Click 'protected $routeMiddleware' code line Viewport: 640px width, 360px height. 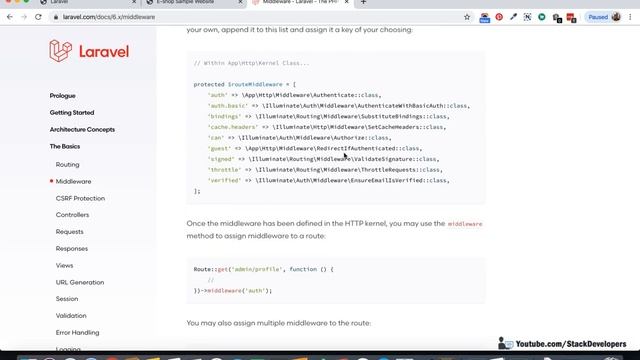click(x=244, y=84)
